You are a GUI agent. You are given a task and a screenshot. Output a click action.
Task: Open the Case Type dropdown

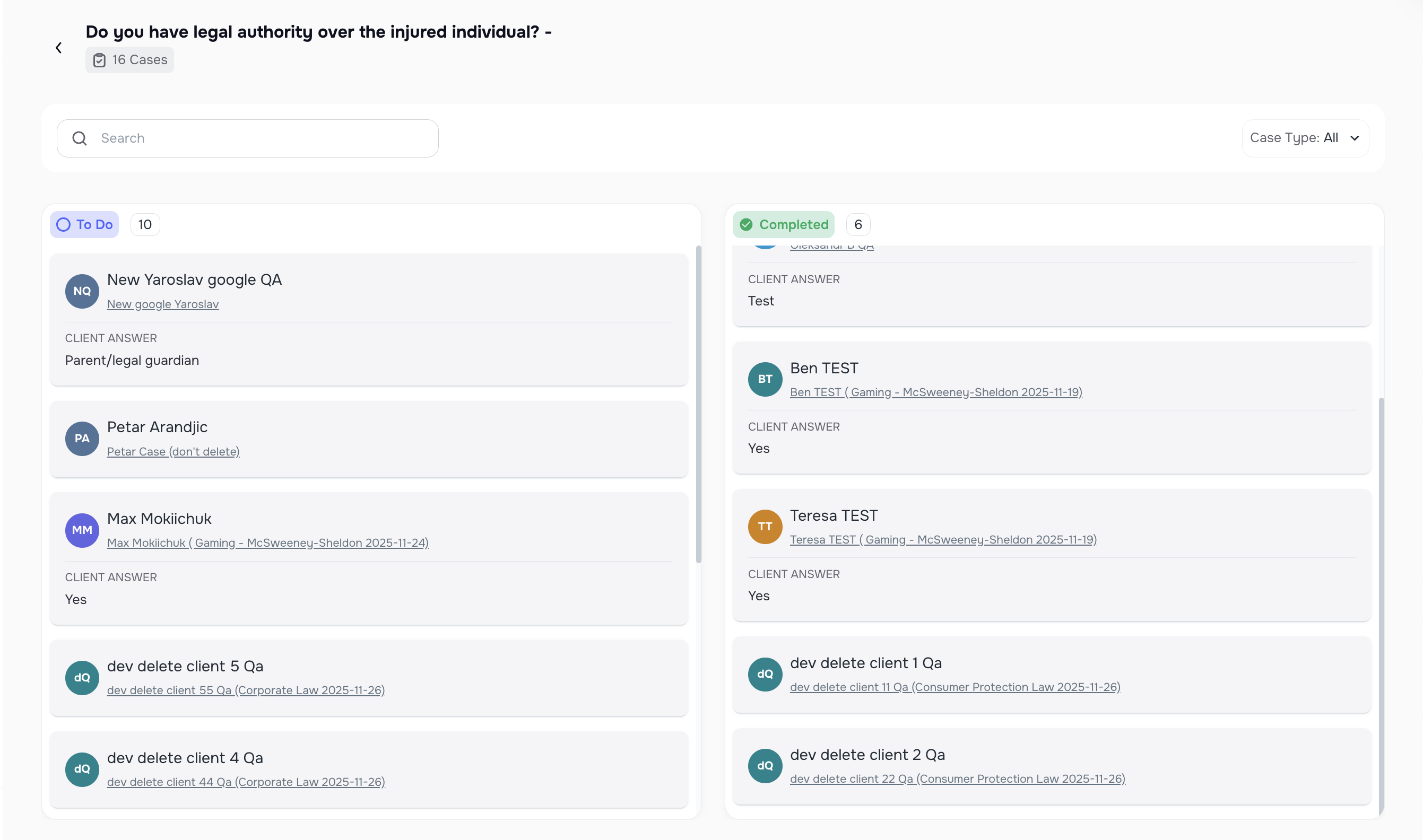[x=1305, y=138]
